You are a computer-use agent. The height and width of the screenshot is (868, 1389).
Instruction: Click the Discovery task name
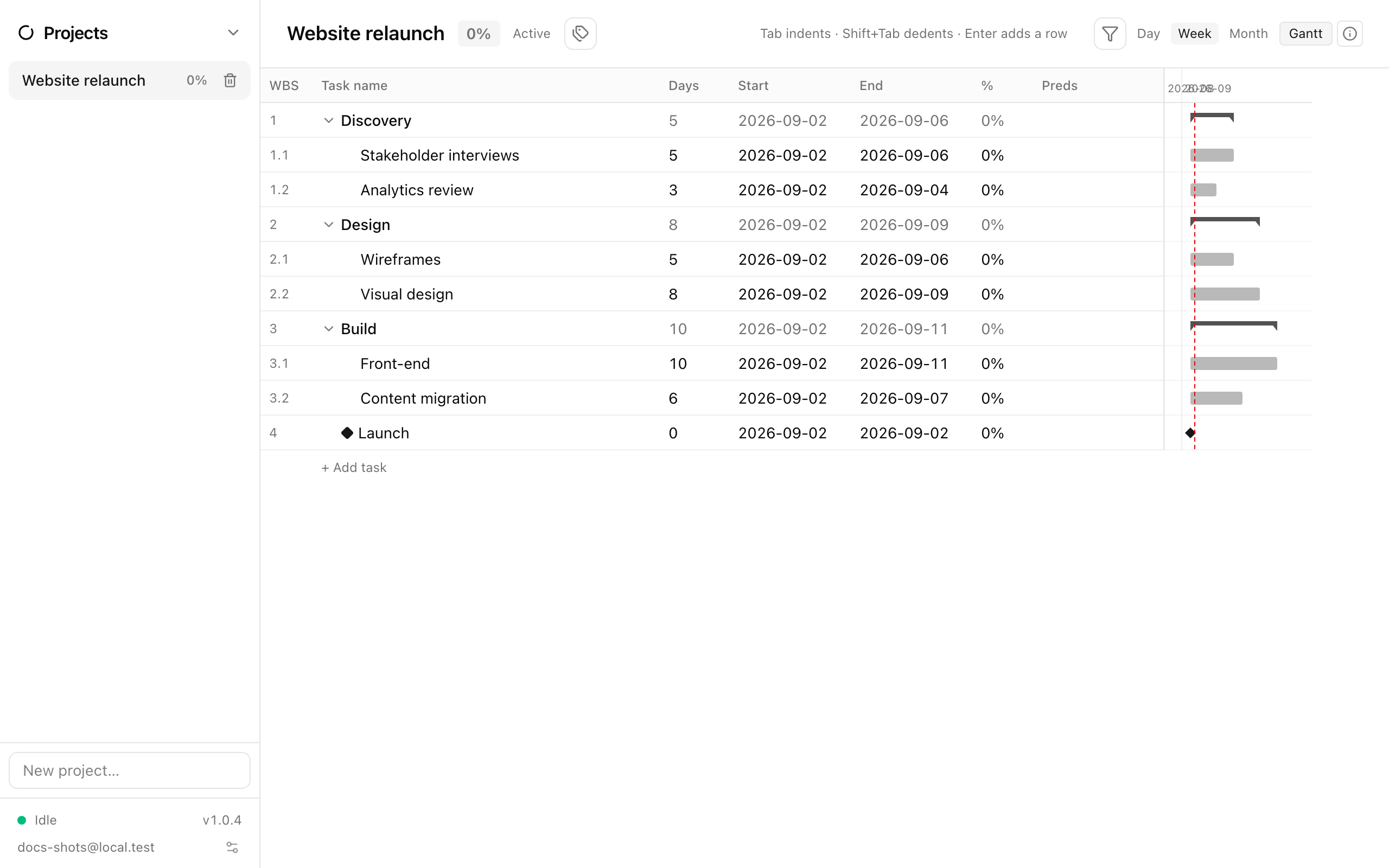click(x=376, y=120)
